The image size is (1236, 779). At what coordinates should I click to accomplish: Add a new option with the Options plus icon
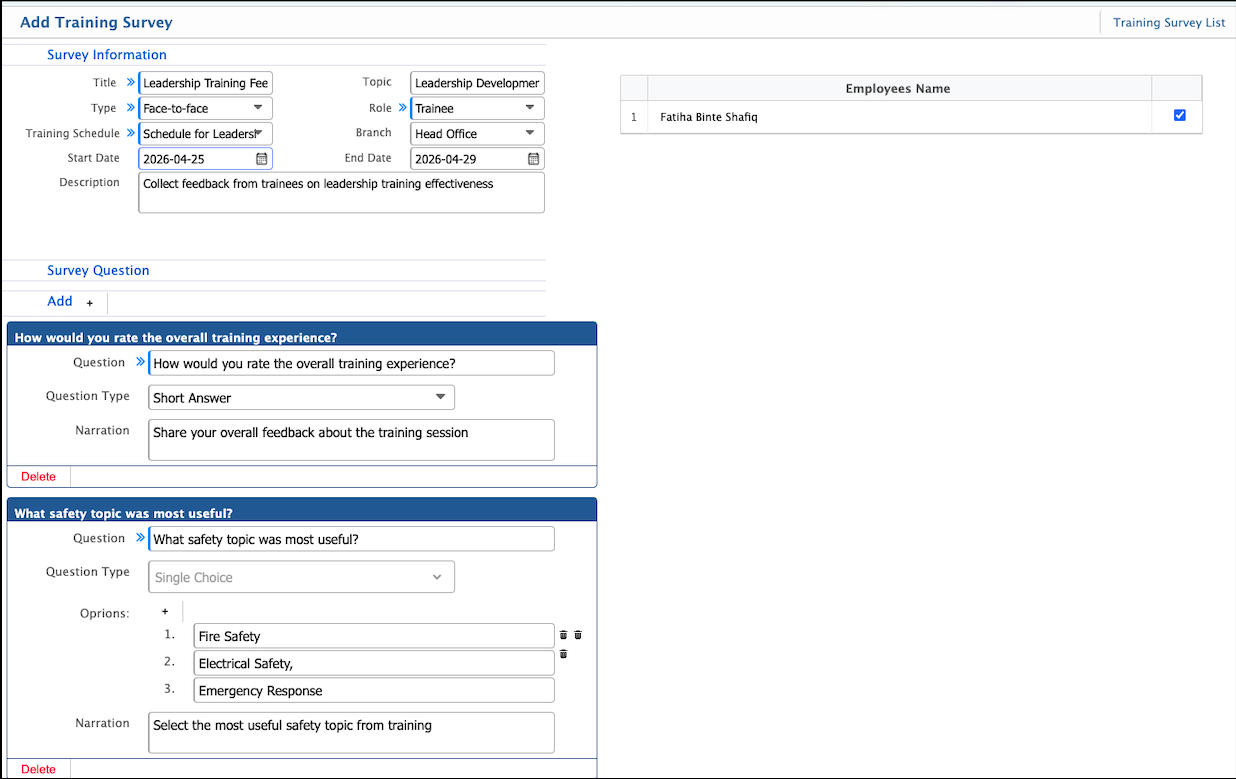click(x=165, y=611)
